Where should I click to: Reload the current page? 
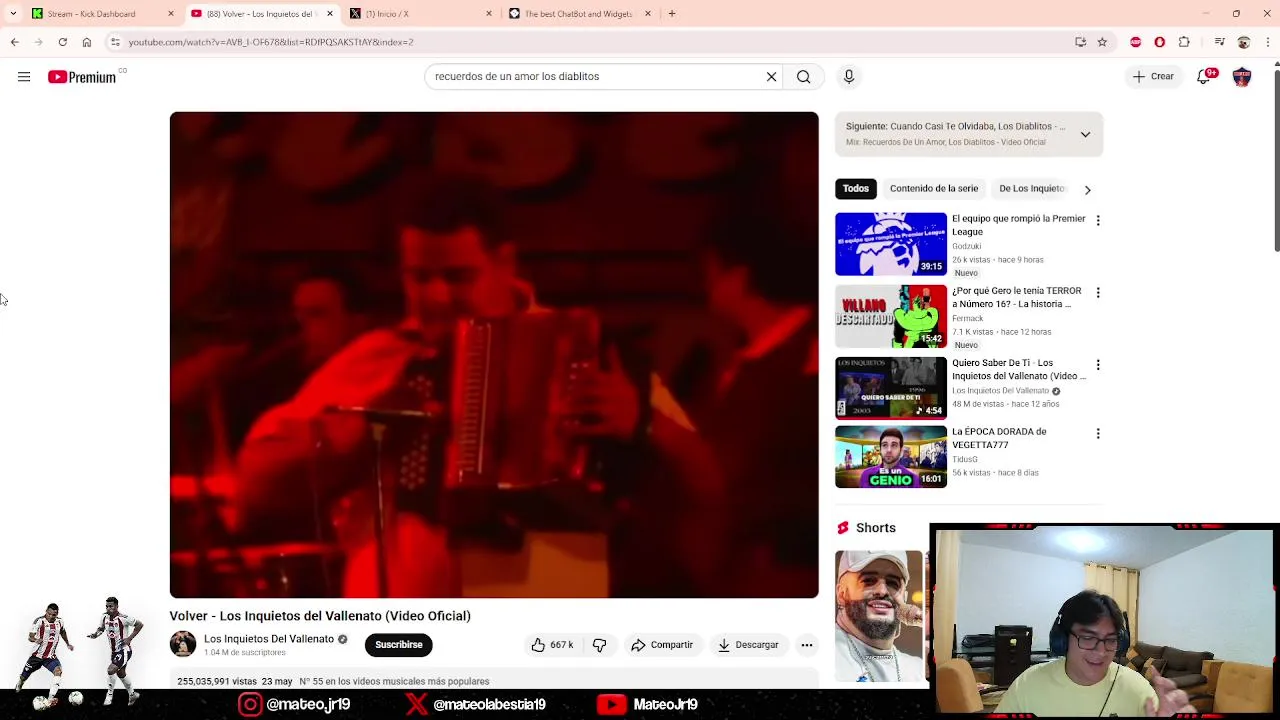click(62, 42)
